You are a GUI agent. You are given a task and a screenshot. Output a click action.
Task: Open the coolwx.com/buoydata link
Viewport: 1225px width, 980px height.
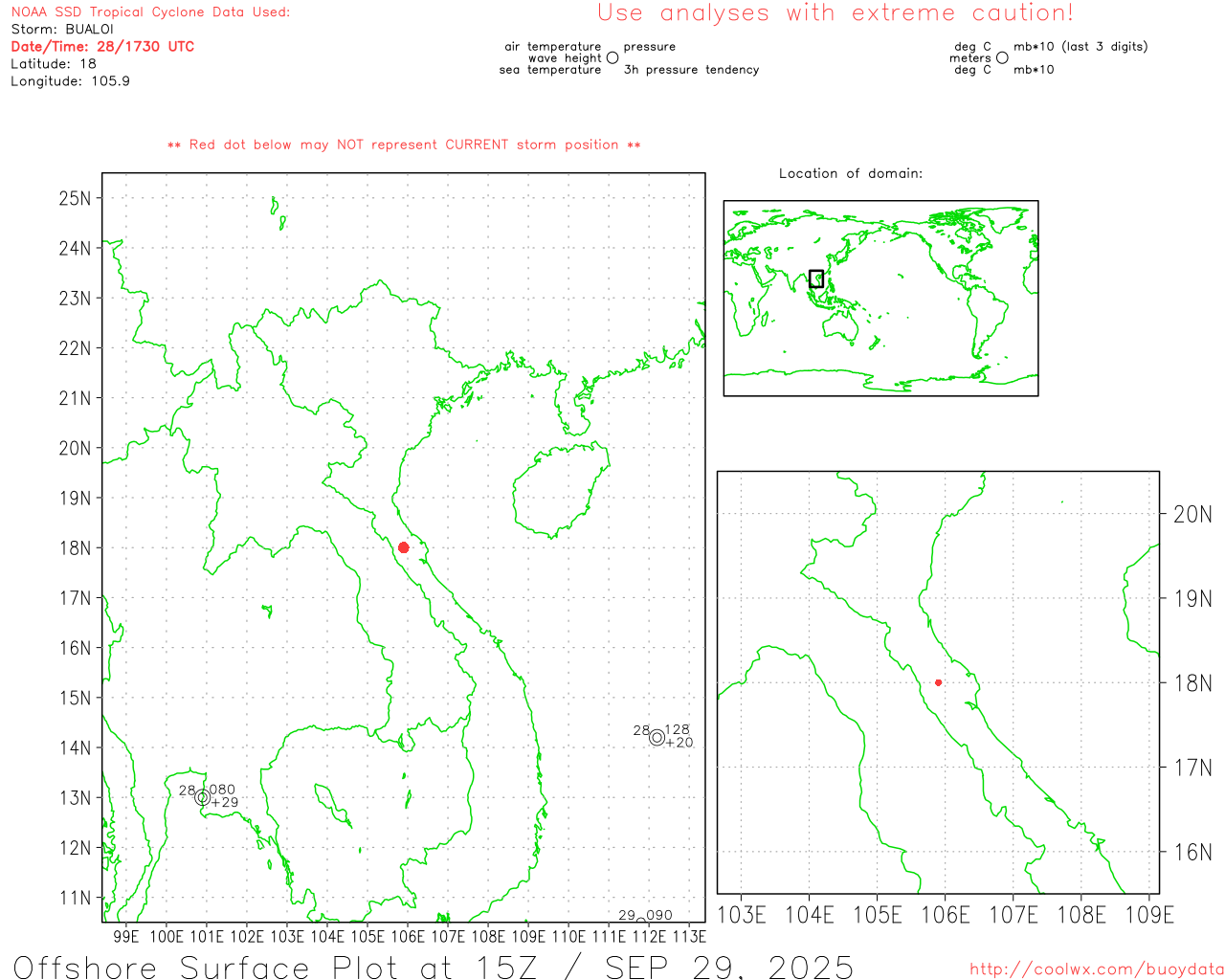[1097, 969]
